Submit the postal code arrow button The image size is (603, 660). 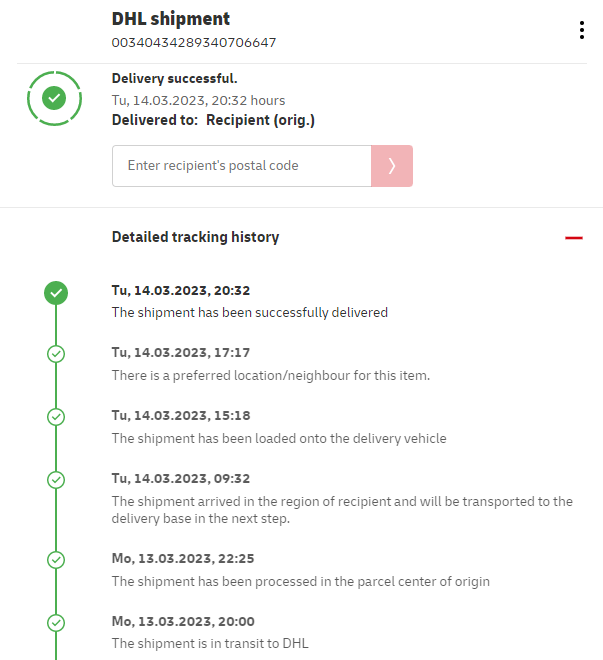click(x=392, y=166)
